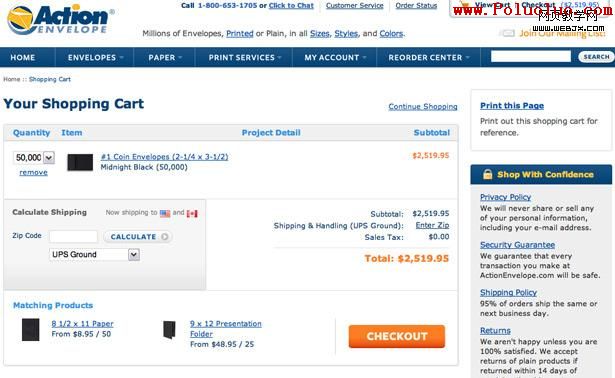Open the Reorder Center menu
The width and height of the screenshot is (615, 378).
pos(428,57)
